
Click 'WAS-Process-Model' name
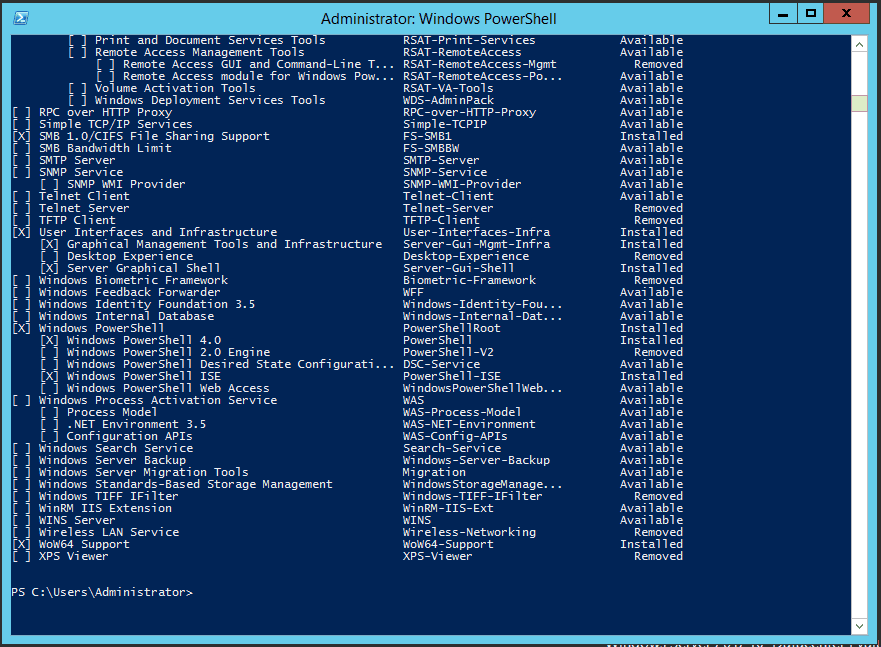coord(462,412)
